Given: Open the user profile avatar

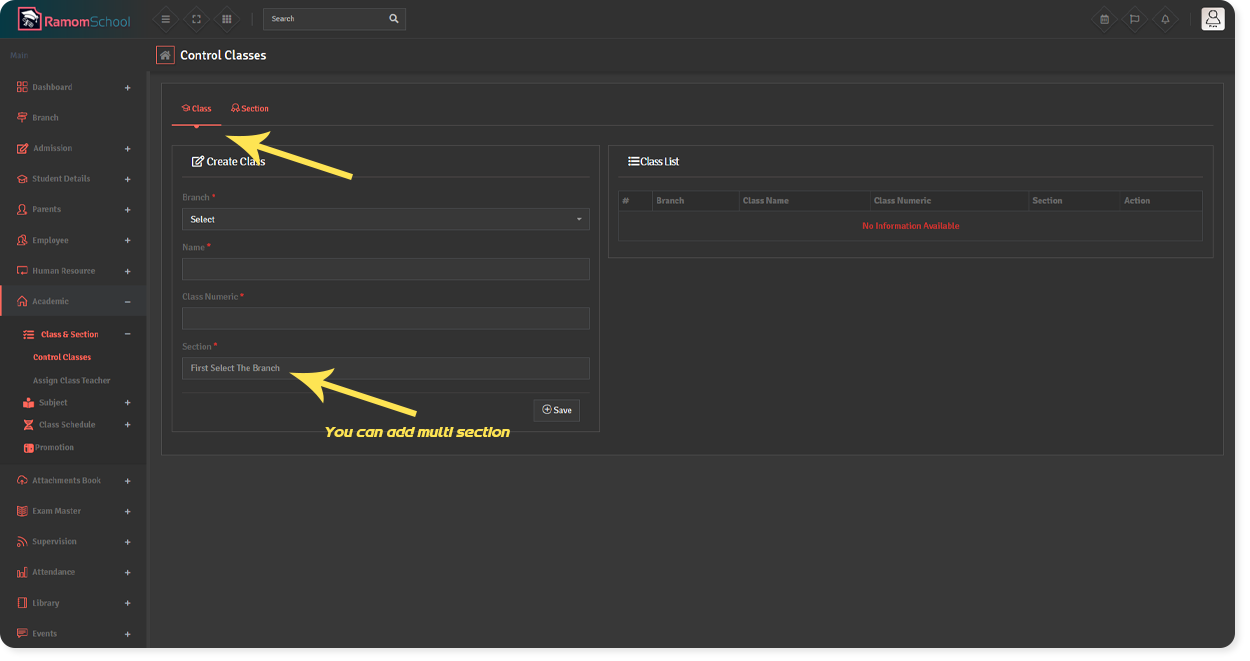Looking at the screenshot, I should point(1212,19).
